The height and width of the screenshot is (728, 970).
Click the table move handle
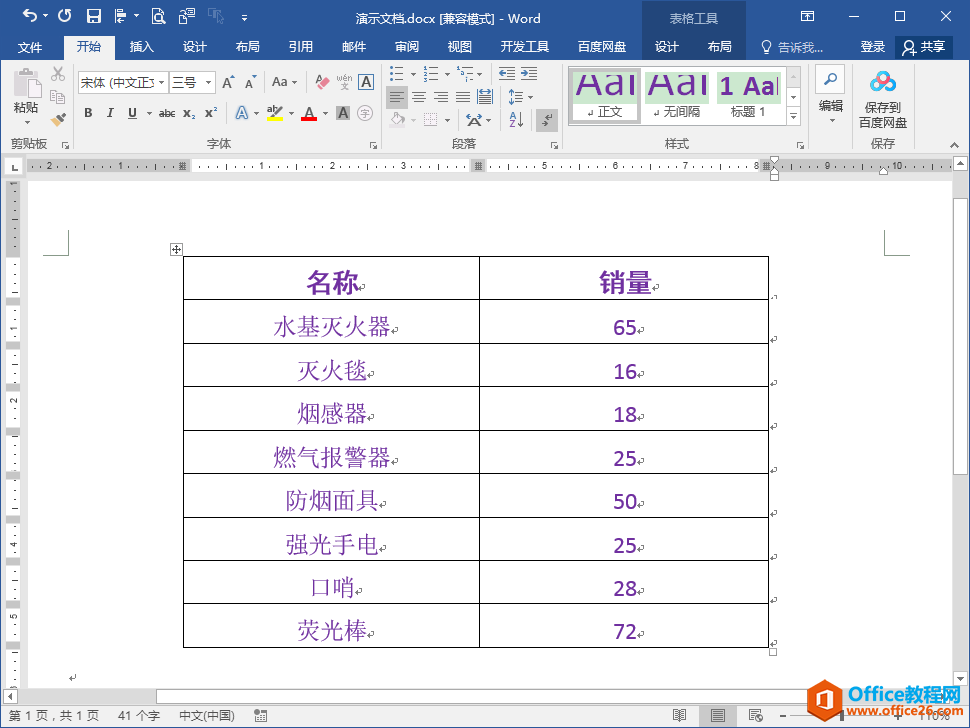[176, 249]
